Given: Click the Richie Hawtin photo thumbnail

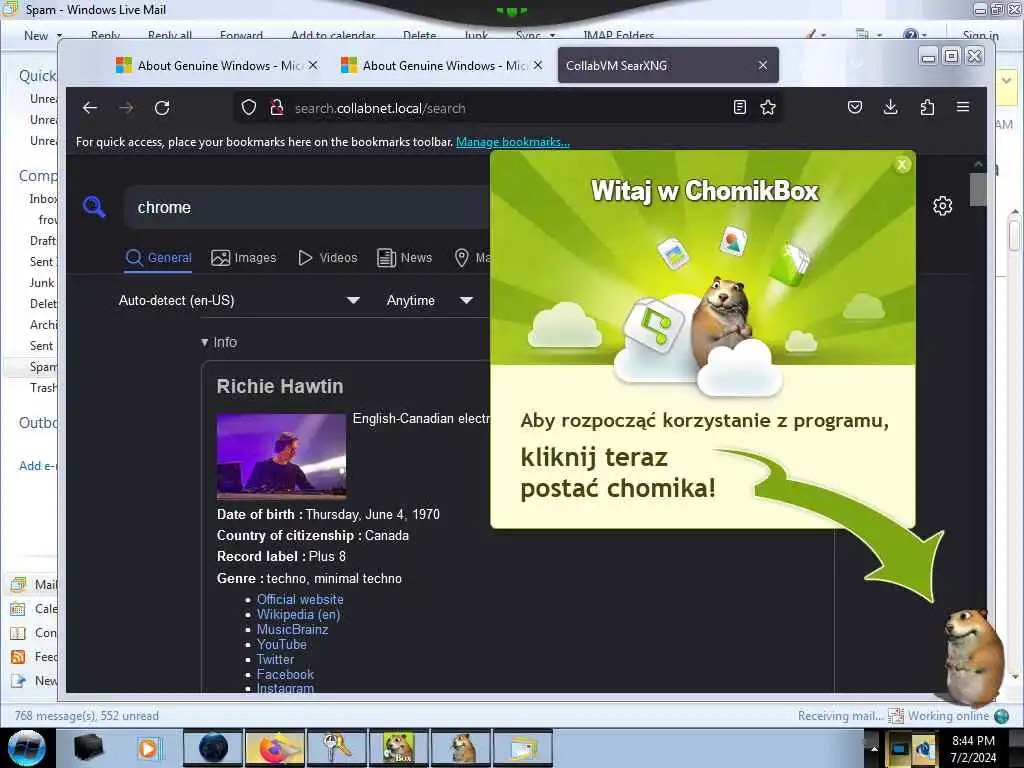Looking at the screenshot, I should (x=281, y=456).
